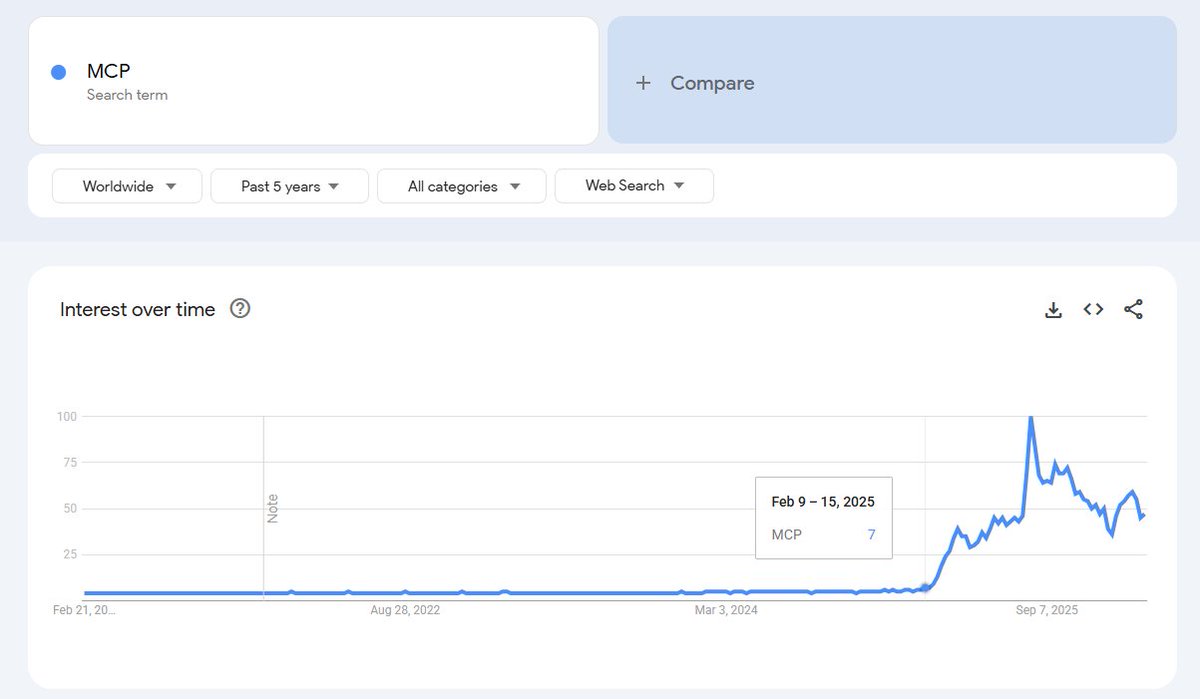Click the 100 peak on the trend line
Viewport: 1200px width, 699px height.
(x=1031, y=418)
